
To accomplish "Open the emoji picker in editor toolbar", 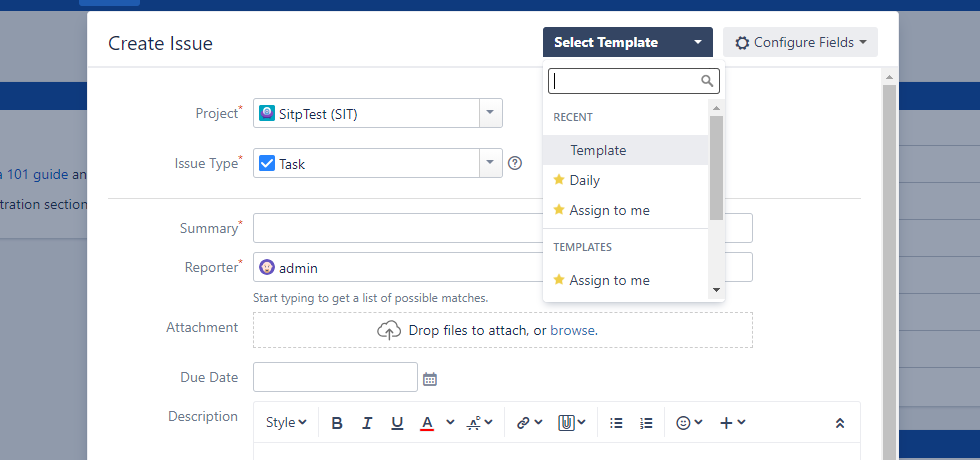I will [689, 423].
